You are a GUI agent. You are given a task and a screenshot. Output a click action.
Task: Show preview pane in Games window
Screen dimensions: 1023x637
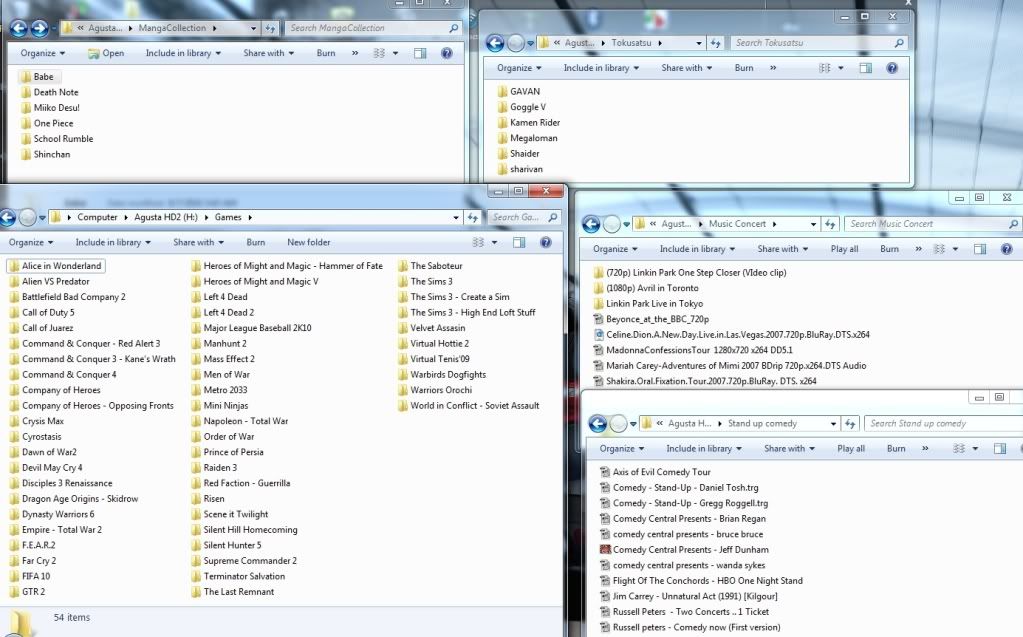519,243
